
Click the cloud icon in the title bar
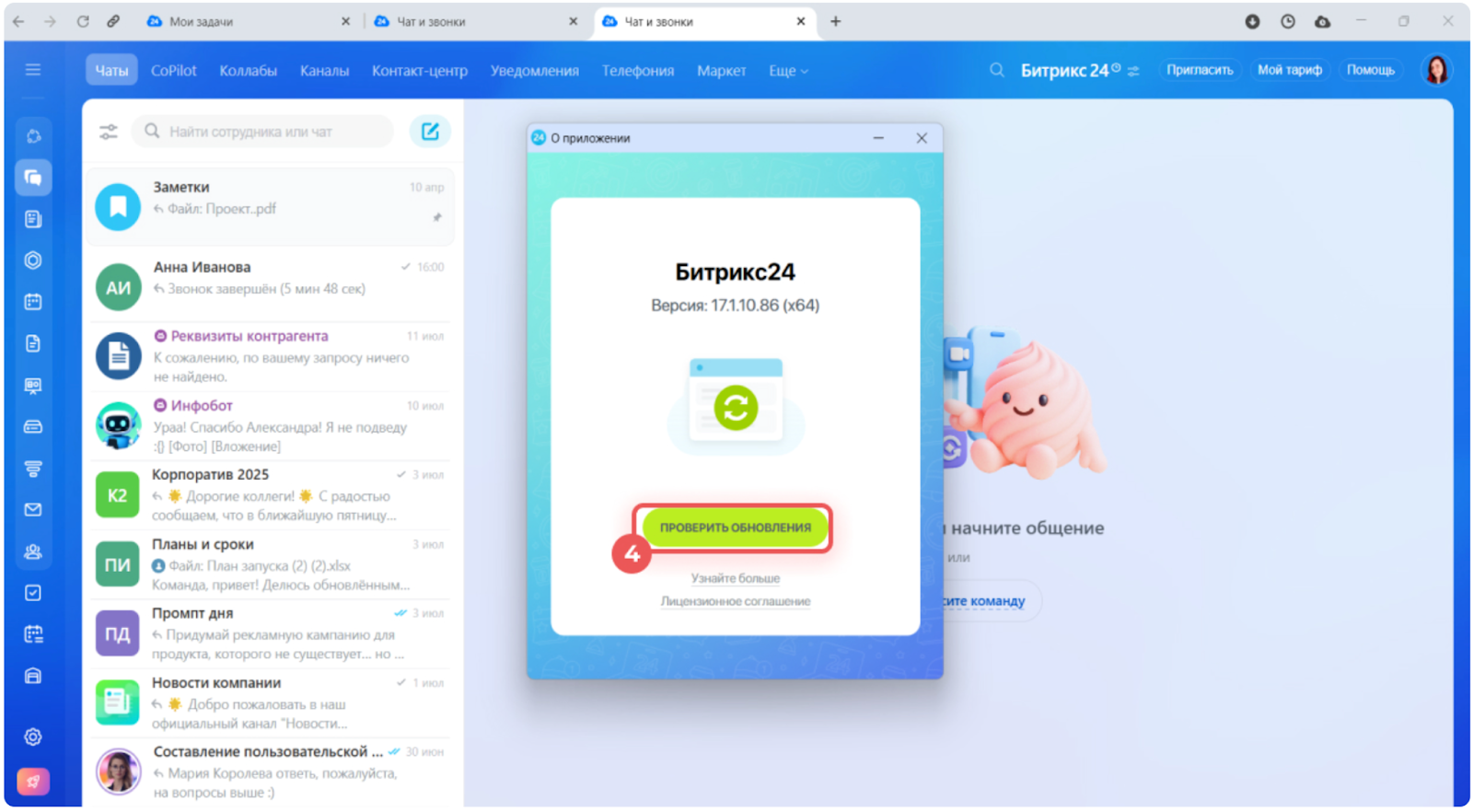click(1322, 21)
